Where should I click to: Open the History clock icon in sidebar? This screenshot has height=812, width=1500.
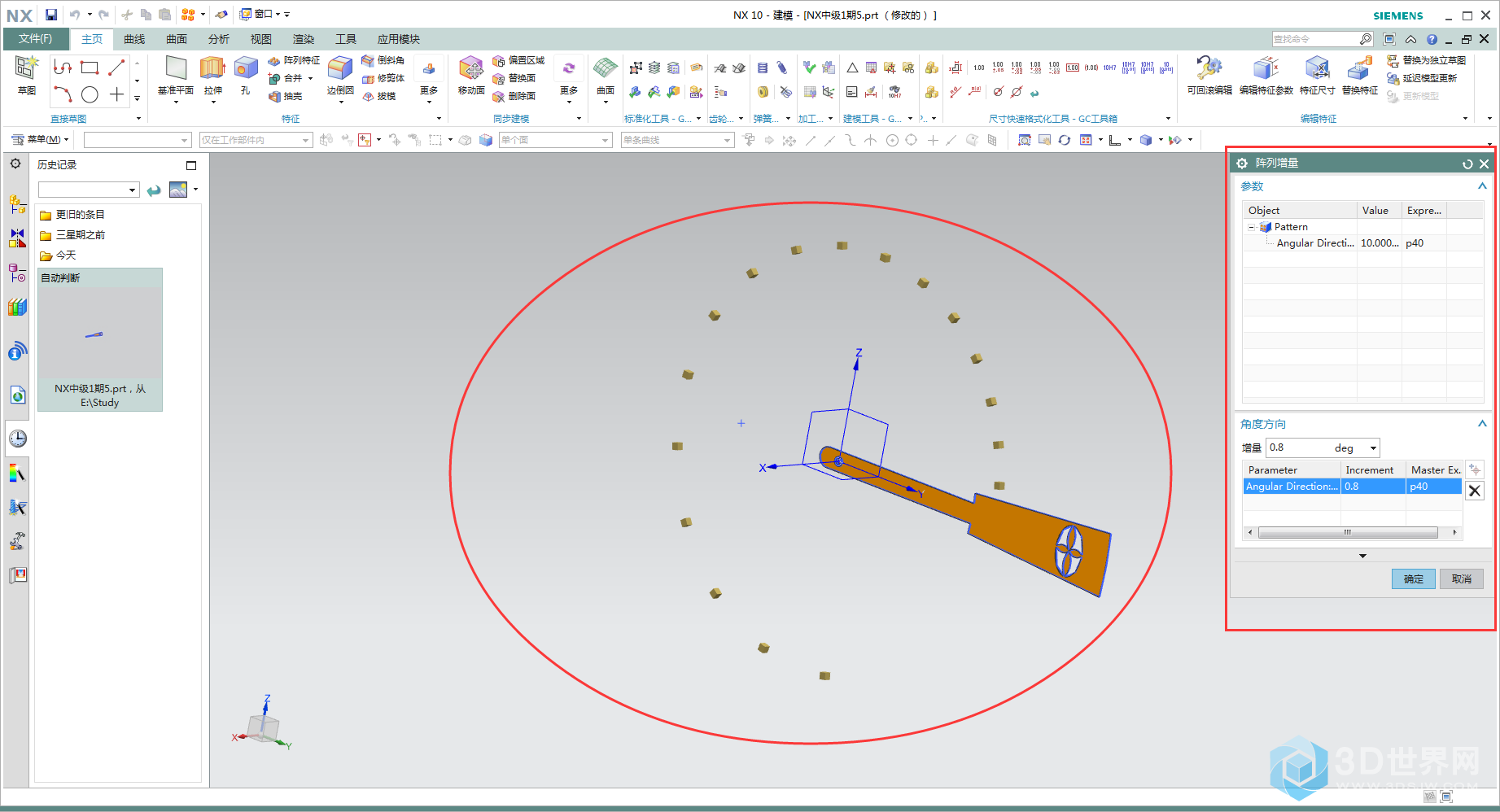pos(17,439)
